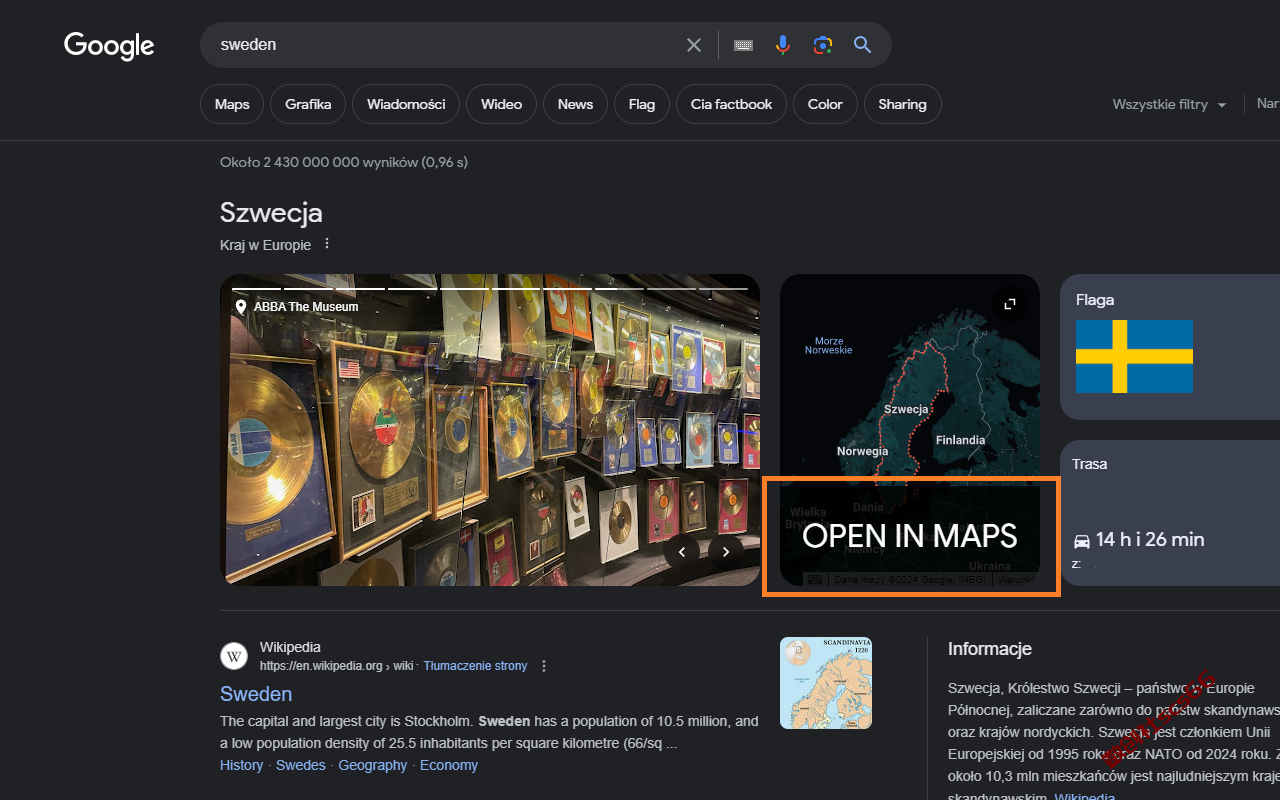This screenshot has width=1280, height=800.
Task: Click the car icon next to 14 h i 26 min
Action: [x=1081, y=540]
